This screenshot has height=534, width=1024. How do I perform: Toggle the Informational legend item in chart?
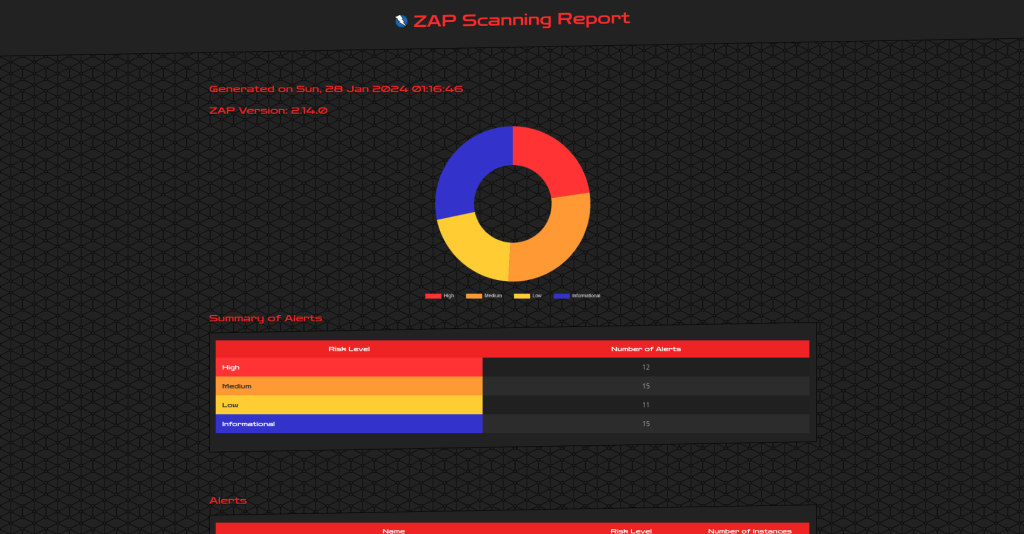point(577,296)
